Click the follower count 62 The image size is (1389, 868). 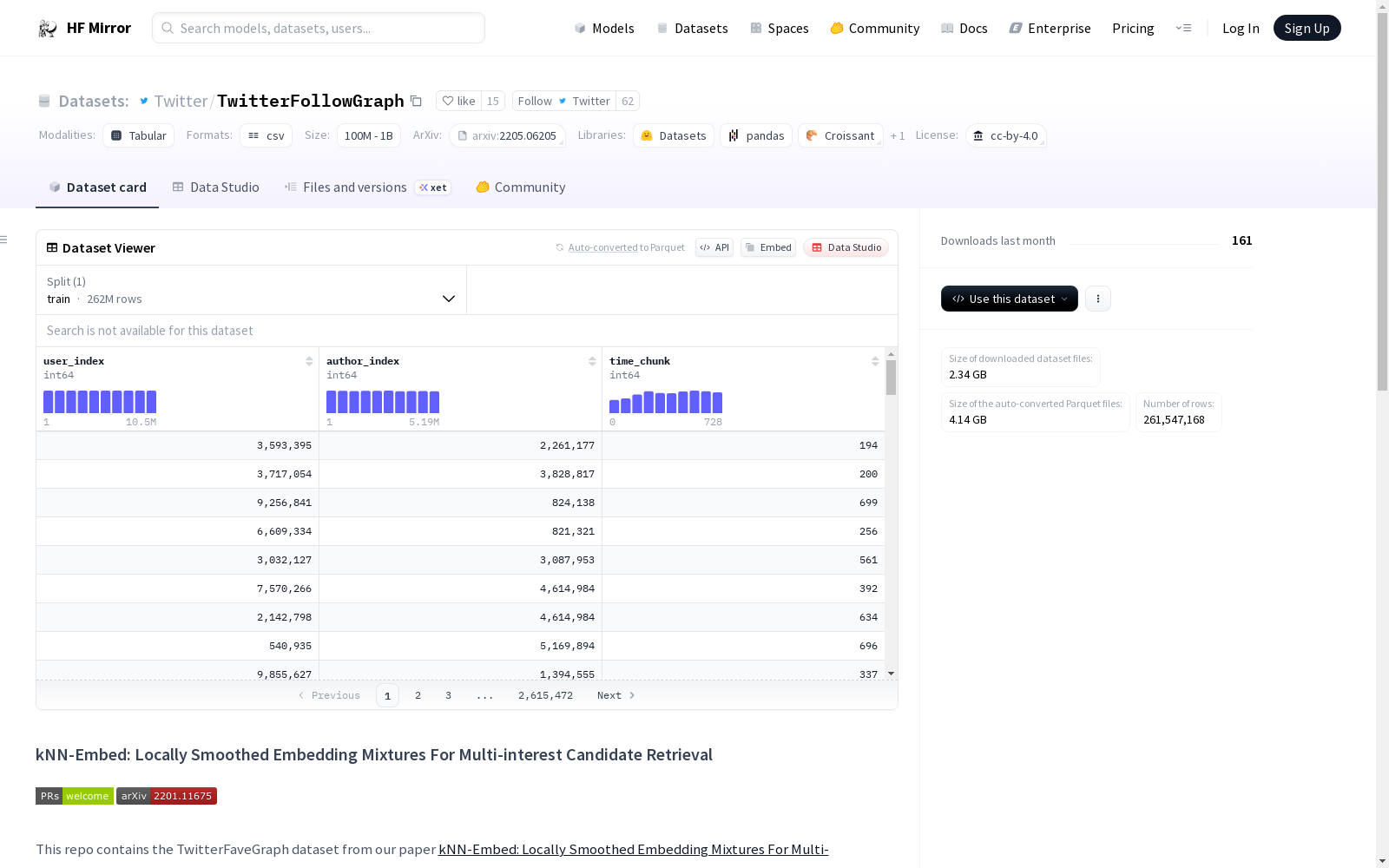pos(628,102)
